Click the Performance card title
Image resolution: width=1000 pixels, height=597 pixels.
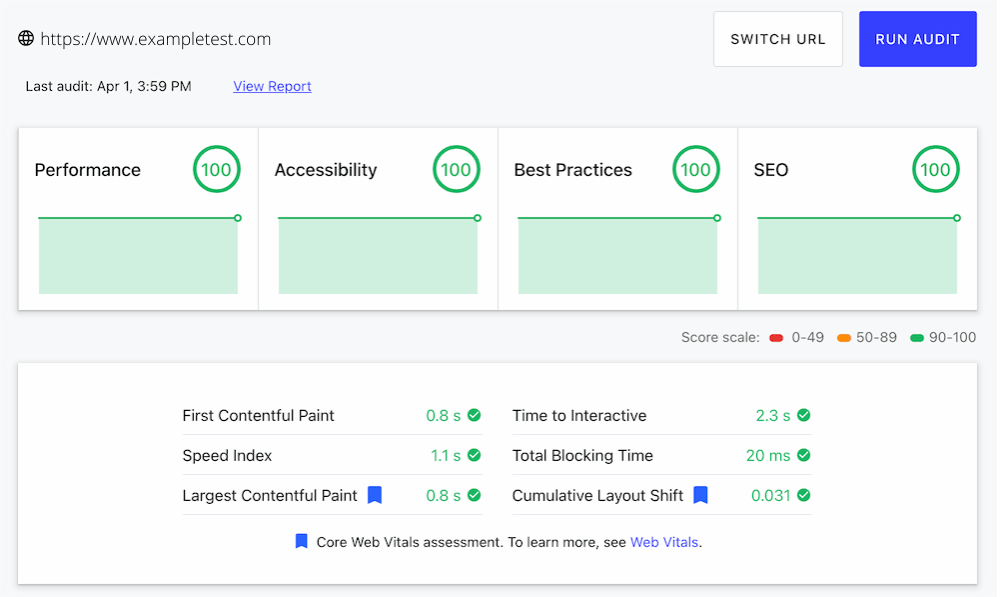(x=87, y=170)
